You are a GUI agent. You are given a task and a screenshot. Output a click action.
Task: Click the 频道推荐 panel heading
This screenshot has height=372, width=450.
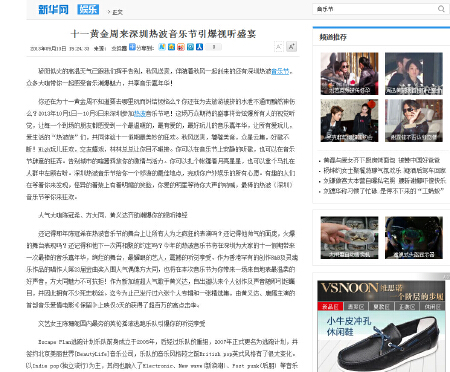[333, 37]
